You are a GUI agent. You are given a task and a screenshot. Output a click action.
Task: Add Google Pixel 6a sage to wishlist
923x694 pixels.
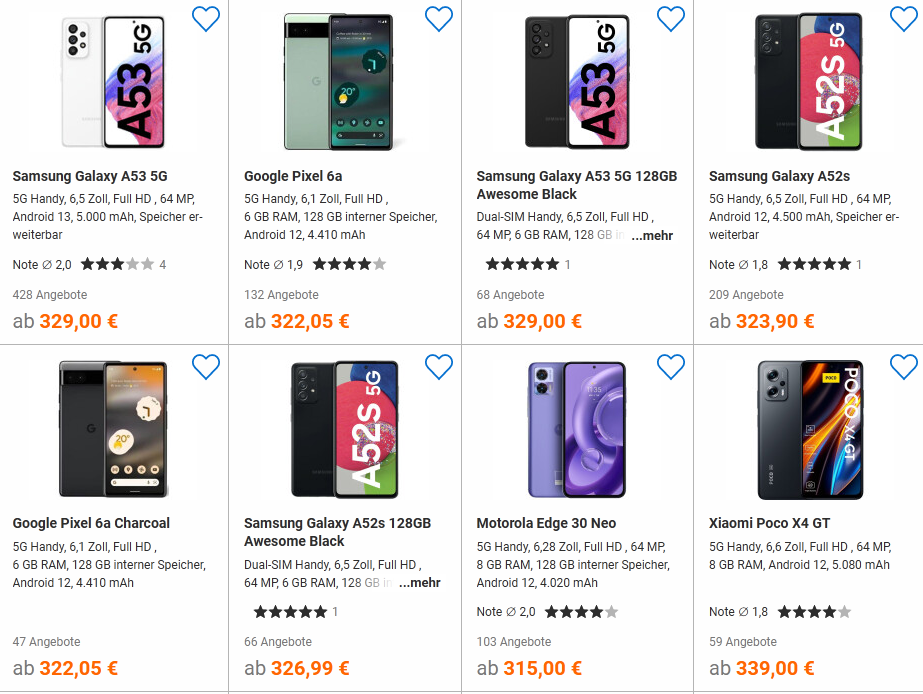click(x=439, y=19)
